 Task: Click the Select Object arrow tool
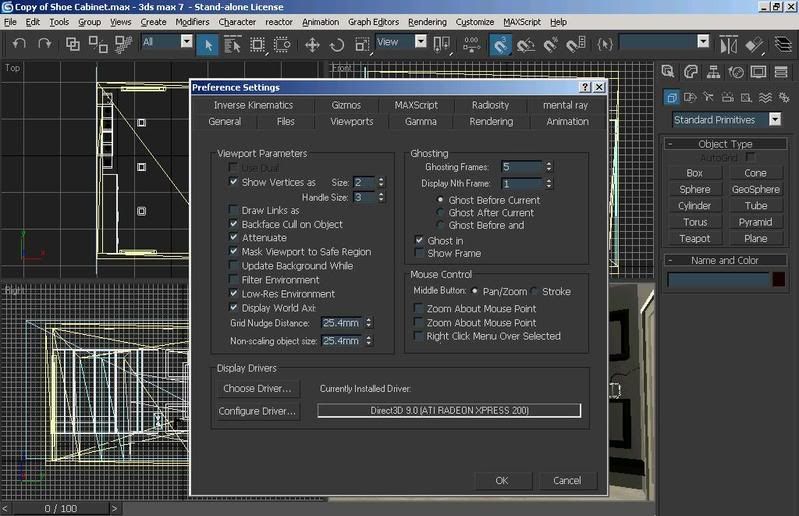208,44
